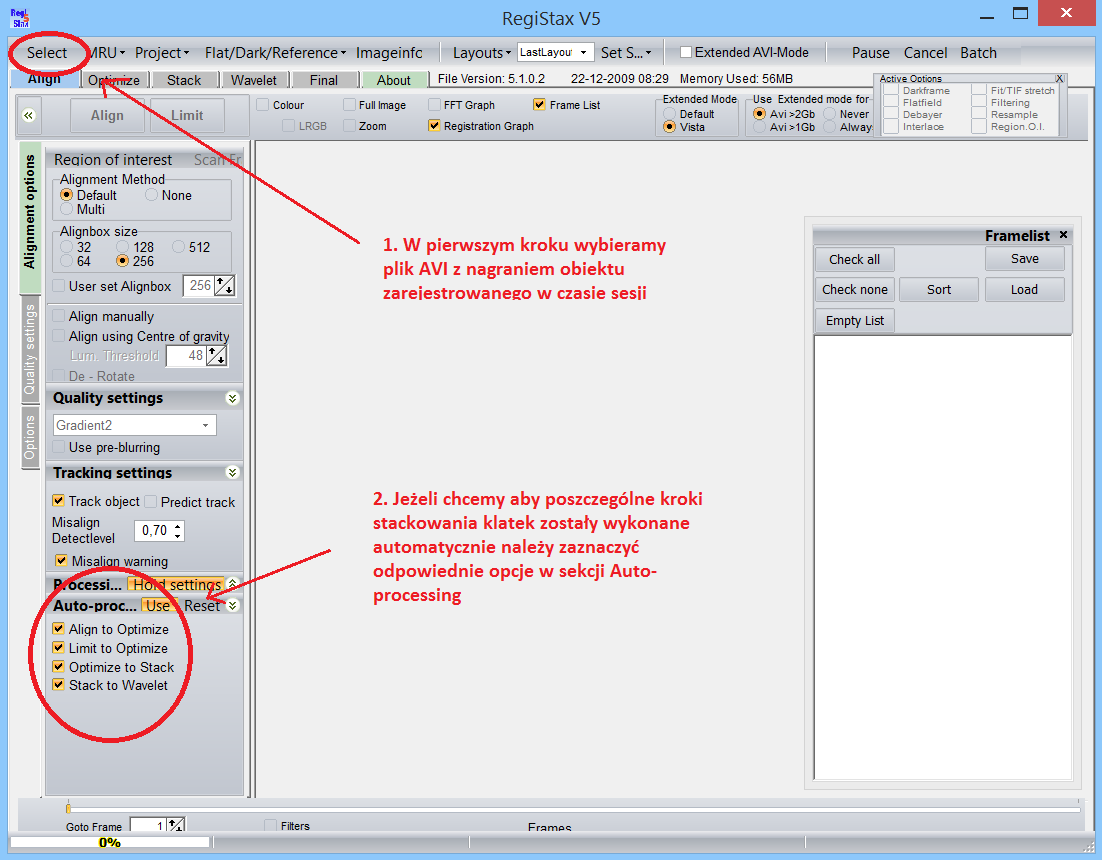Viewport: 1102px width, 860px height.
Task: Click Check none in Framelist
Action: (855, 289)
